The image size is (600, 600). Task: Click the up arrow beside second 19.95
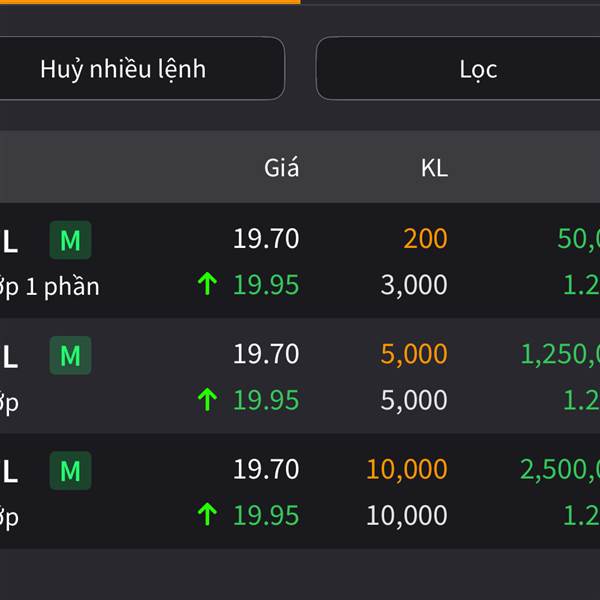click(207, 399)
